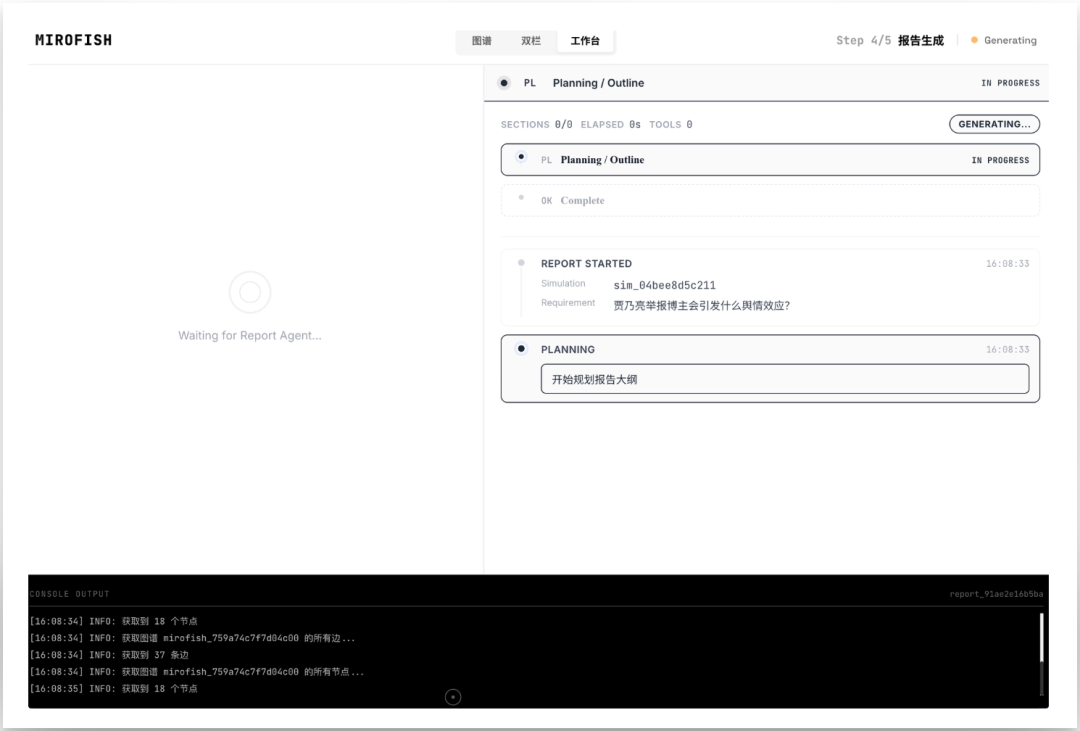Image resolution: width=1080 pixels, height=731 pixels.
Task: Select the 工作台 view tab
Action: [585, 41]
